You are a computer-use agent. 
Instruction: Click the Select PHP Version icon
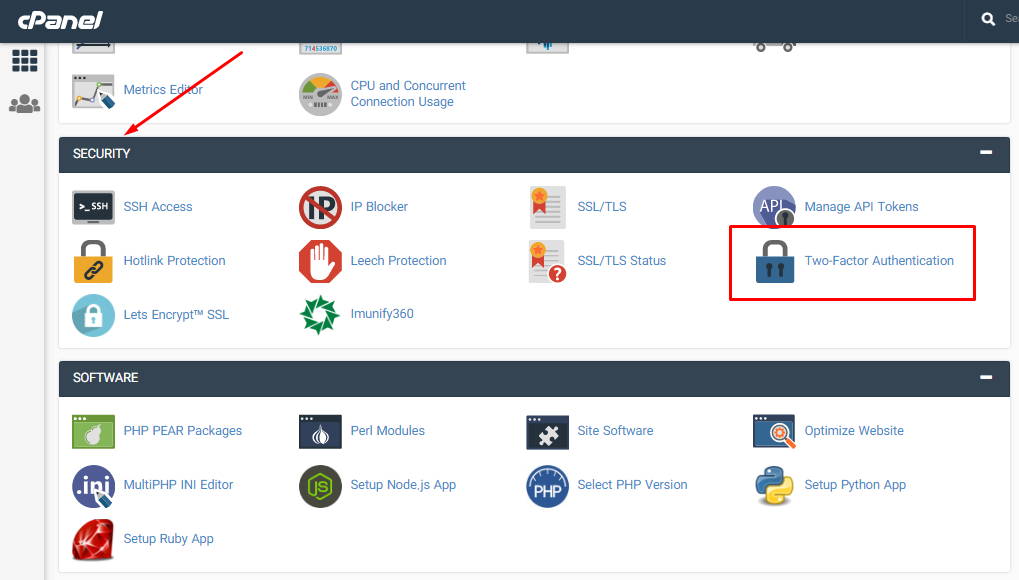(x=547, y=486)
